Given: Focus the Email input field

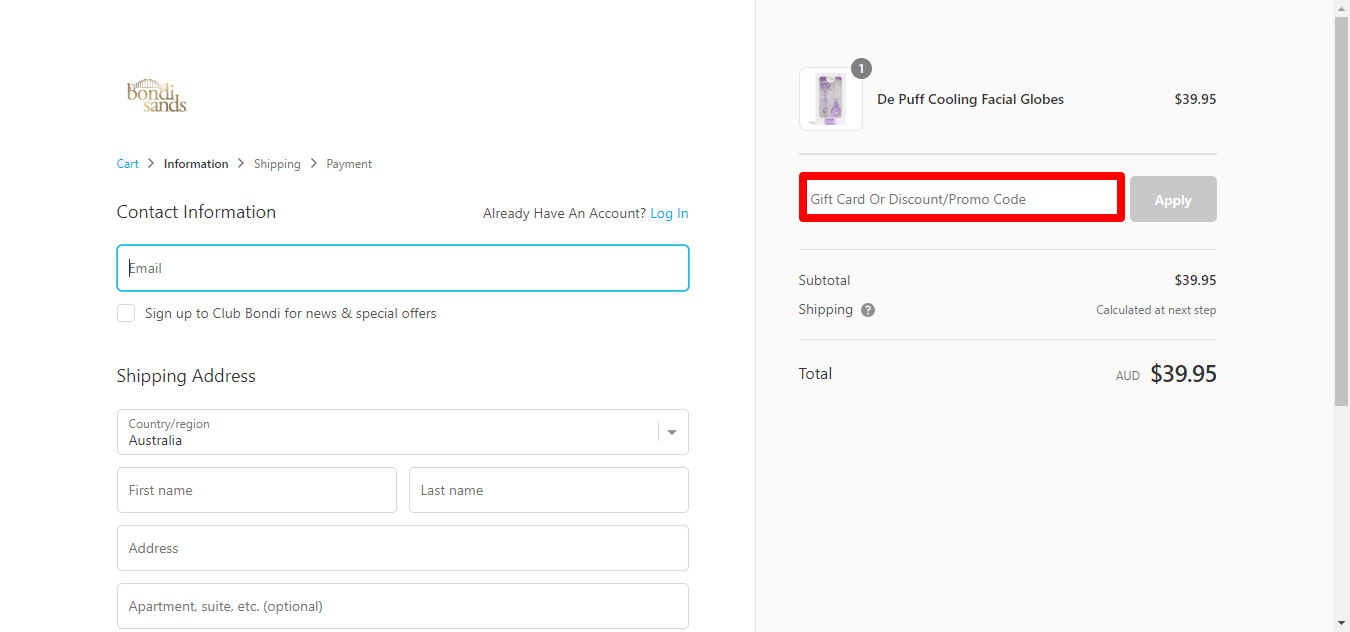Looking at the screenshot, I should 402,268.
